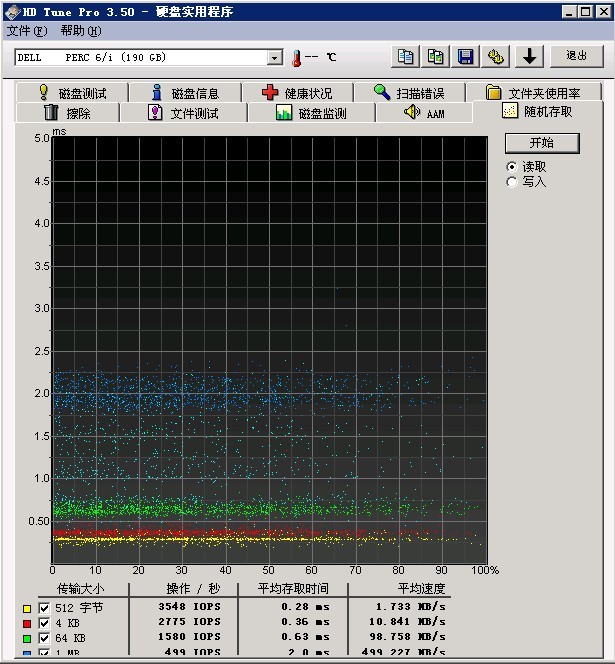This screenshot has height=664, width=615.
Task: Uncheck the 512 字节 checkbox
Action: tap(44, 608)
